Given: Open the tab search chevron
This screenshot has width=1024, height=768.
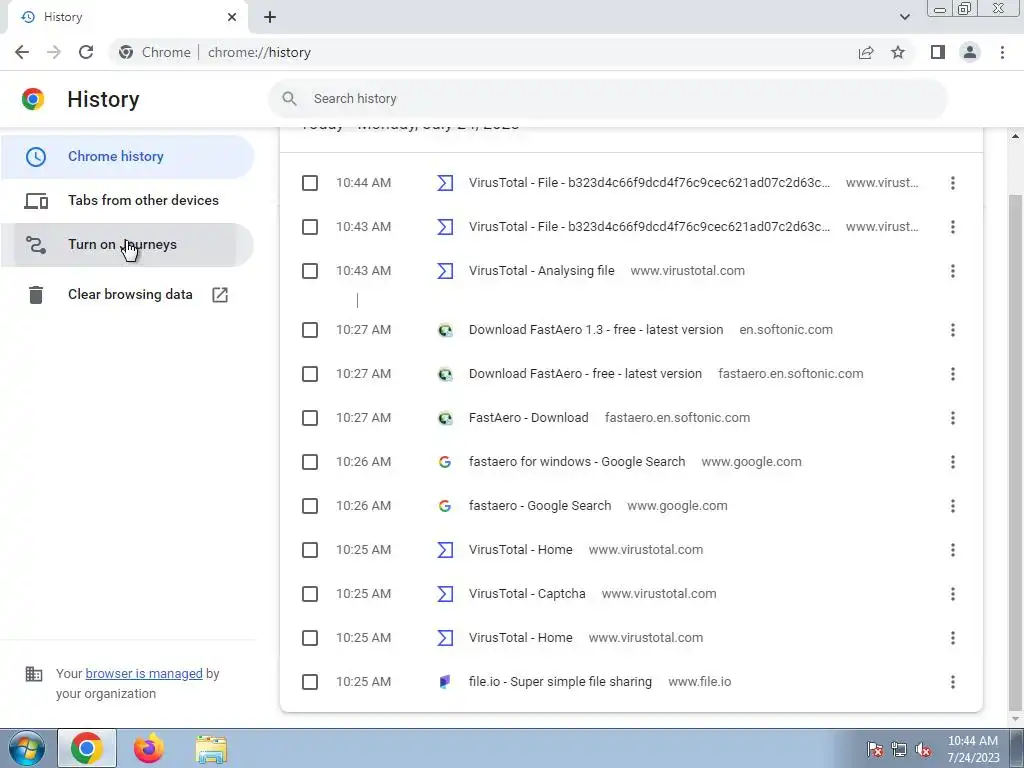Looking at the screenshot, I should click(904, 17).
